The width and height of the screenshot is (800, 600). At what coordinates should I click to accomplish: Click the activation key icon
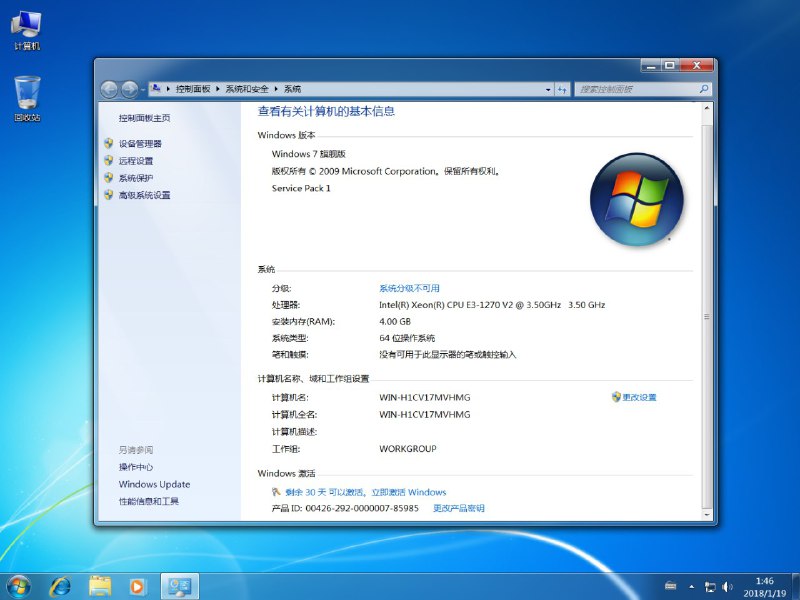tap(276, 492)
